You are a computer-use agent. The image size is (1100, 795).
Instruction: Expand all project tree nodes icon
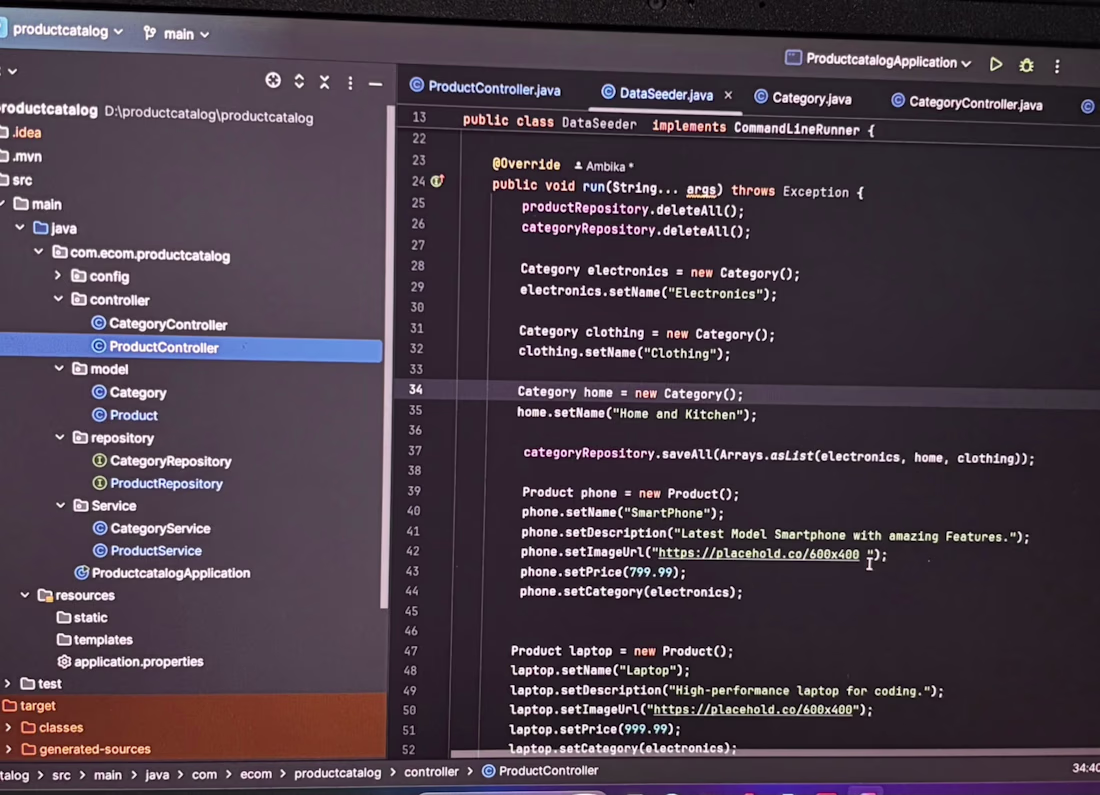[x=300, y=81]
